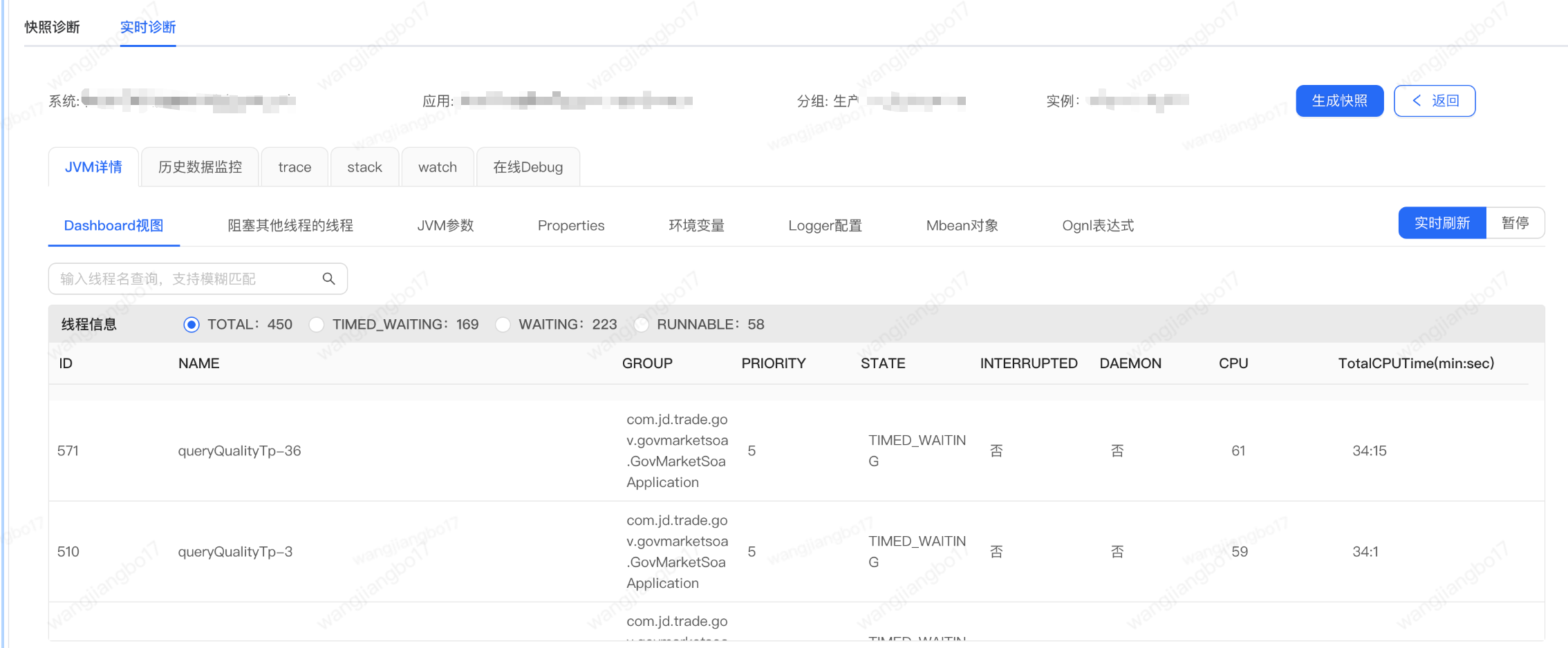Open the trace tab
Viewport: 1568px width, 648px height.
295,166
